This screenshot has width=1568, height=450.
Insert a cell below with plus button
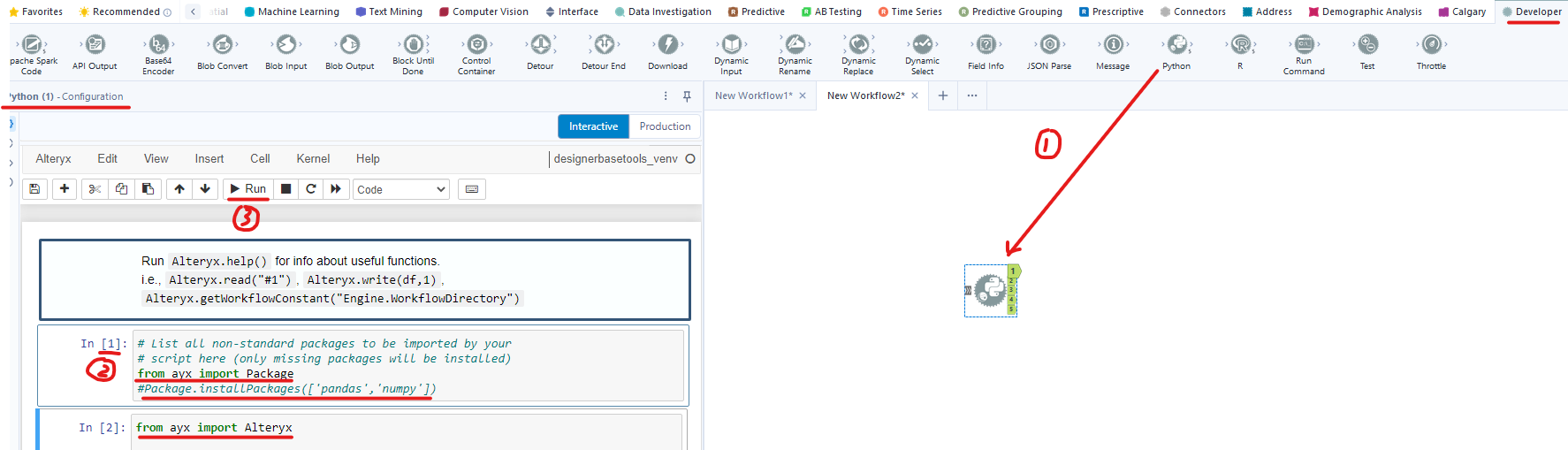[65, 188]
